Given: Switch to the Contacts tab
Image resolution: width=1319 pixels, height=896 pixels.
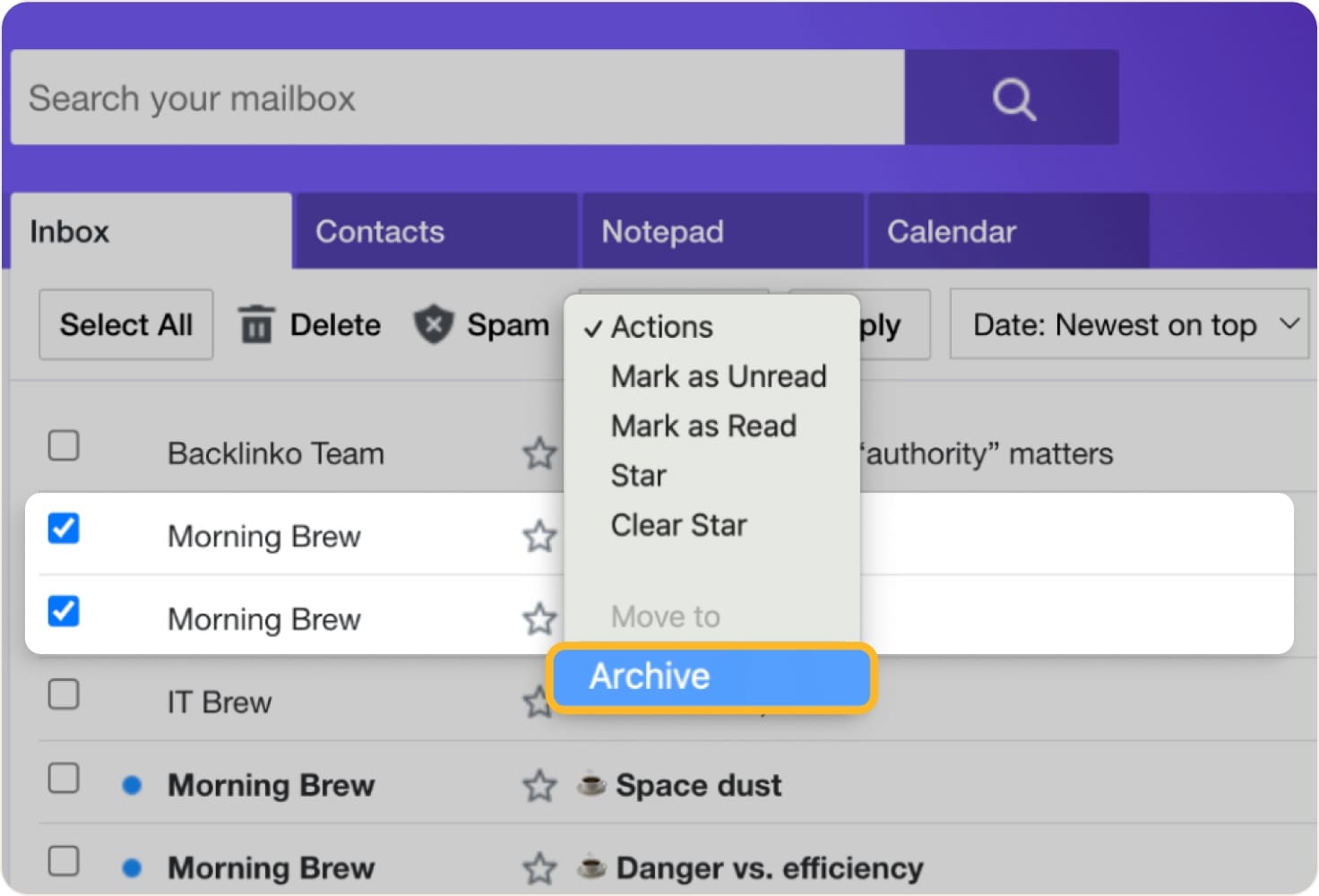Looking at the screenshot, I should pyautogui.click(x=380, y=231).
